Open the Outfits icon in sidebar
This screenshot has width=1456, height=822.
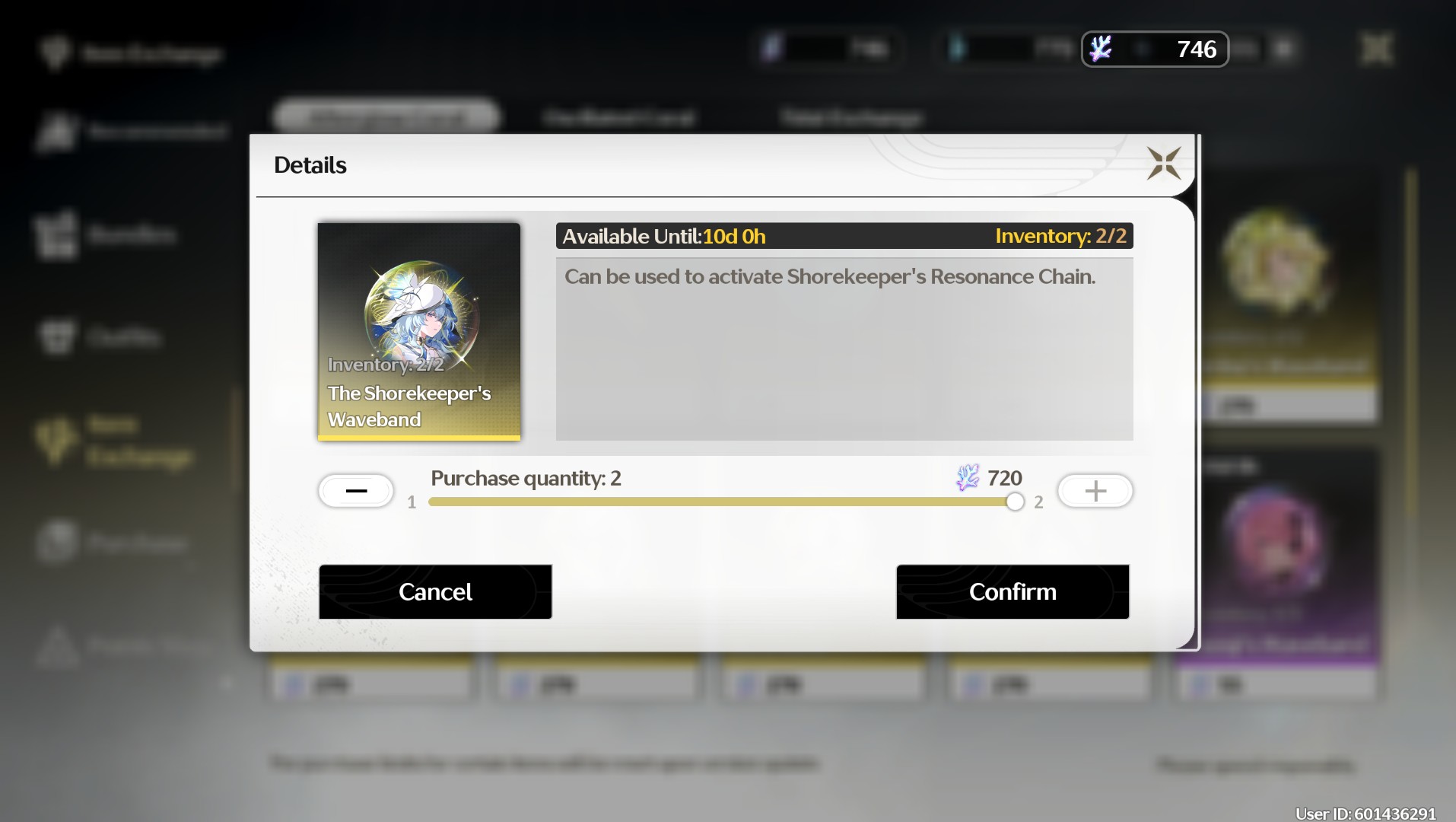pyautogui.click(x=56, y=336)
